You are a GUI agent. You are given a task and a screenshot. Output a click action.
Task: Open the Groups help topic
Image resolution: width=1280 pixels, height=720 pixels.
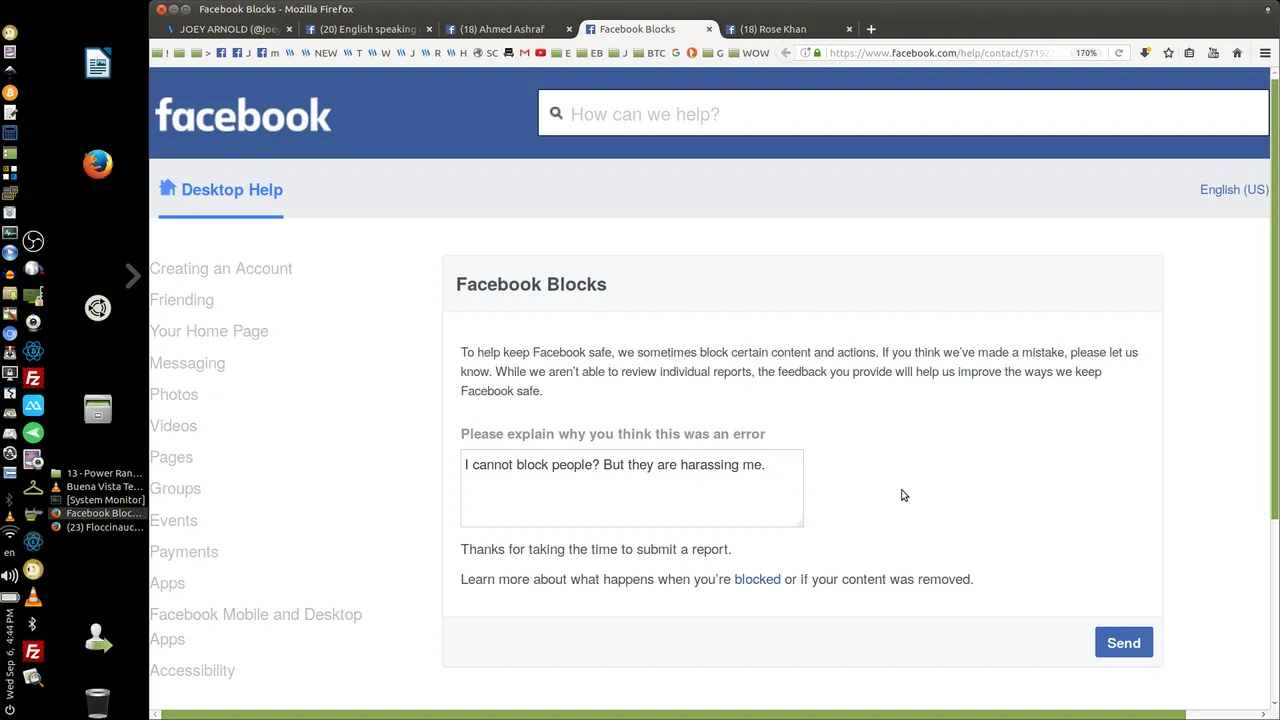[175, 488]
